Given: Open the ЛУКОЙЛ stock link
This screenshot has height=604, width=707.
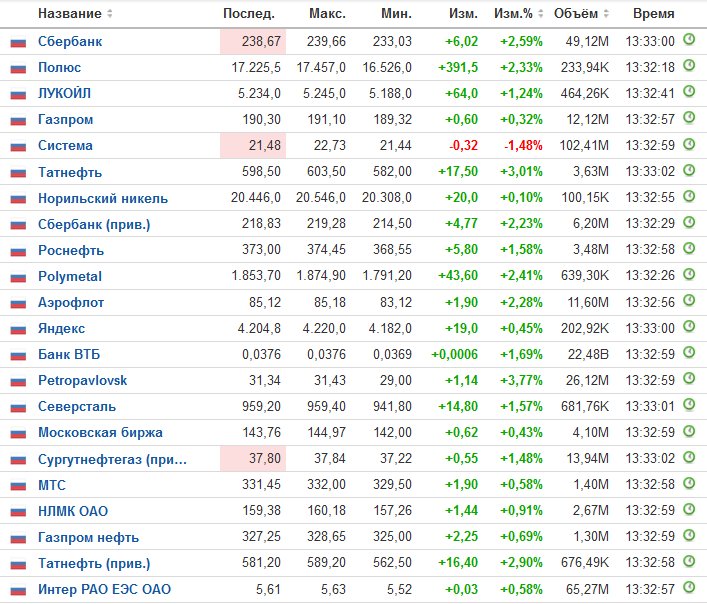Looking at the screenshot, I should tap(64, 93).
